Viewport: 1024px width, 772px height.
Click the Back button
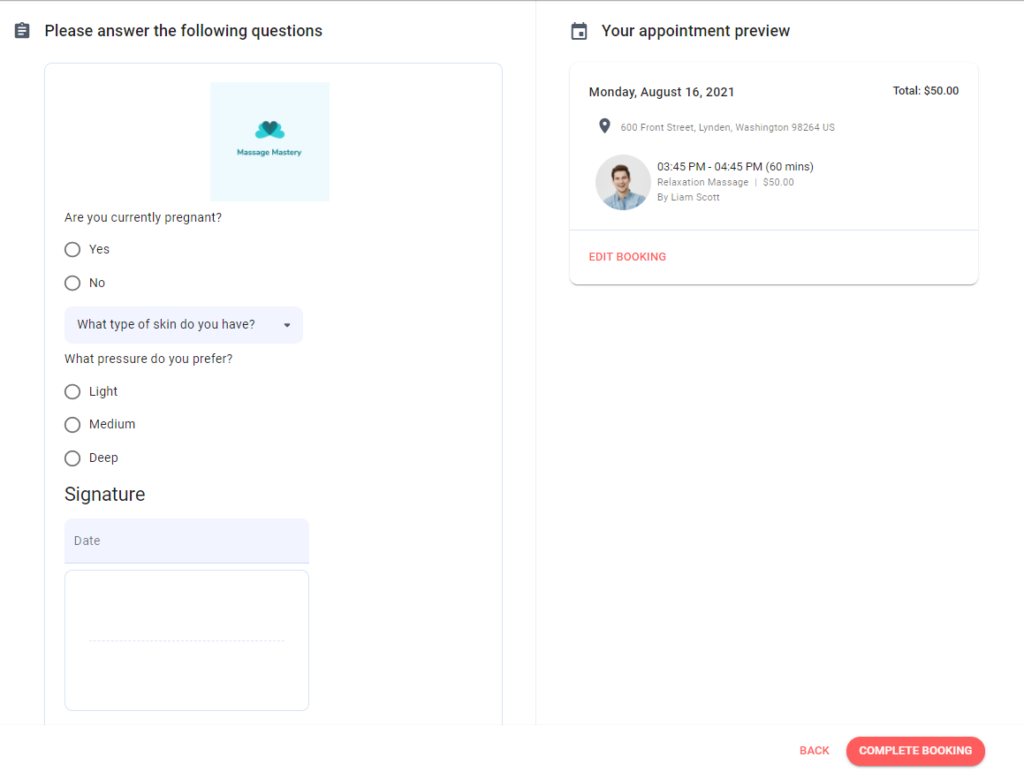[x=814, y=750]
